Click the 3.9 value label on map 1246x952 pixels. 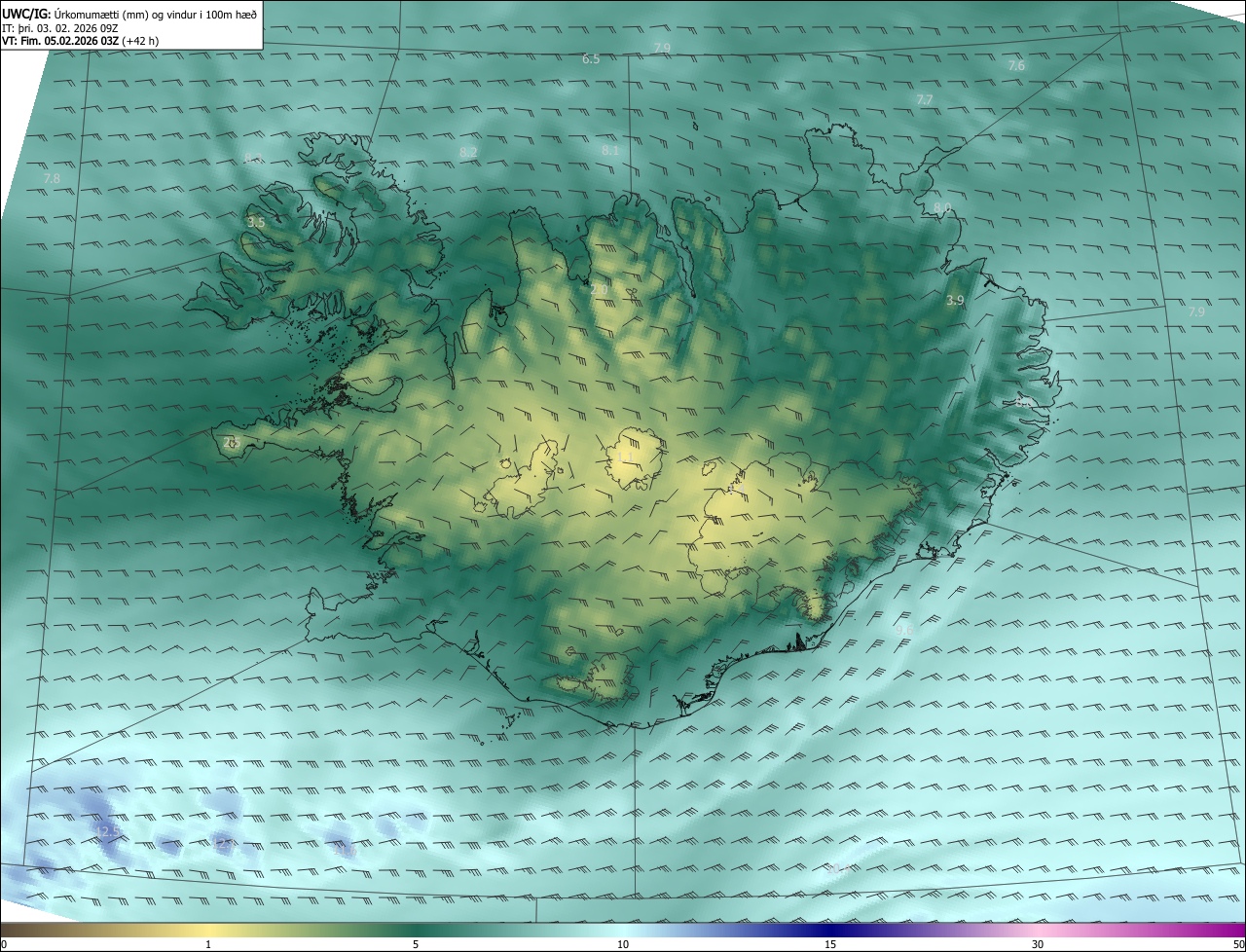pyautogui.click(x=955, y=301)
